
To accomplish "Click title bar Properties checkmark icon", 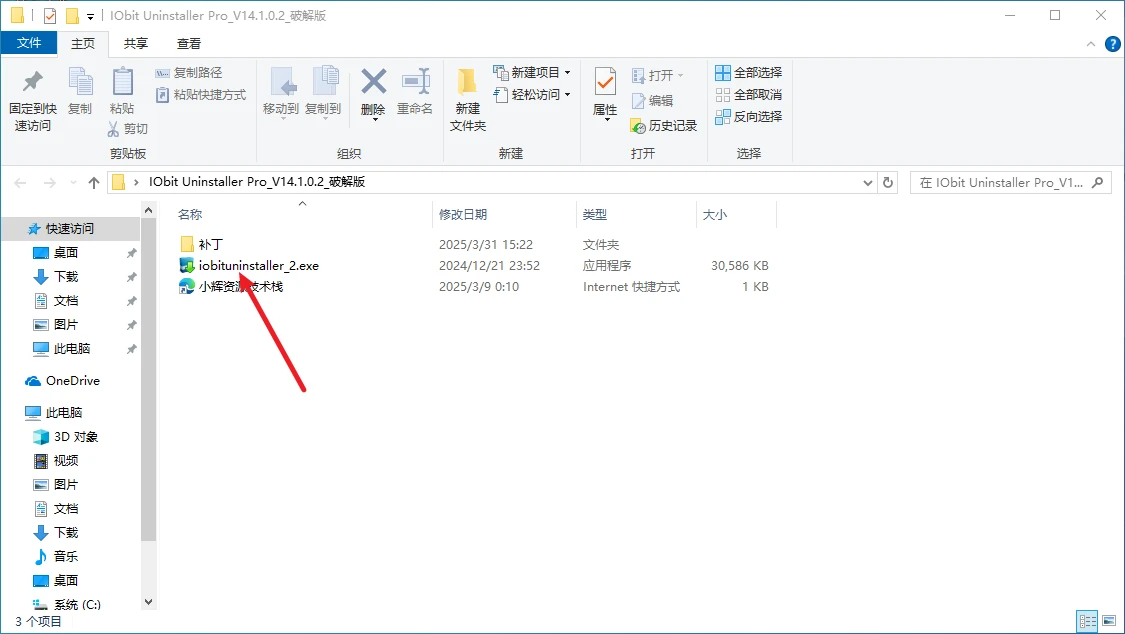I will [x=50, y=16].
